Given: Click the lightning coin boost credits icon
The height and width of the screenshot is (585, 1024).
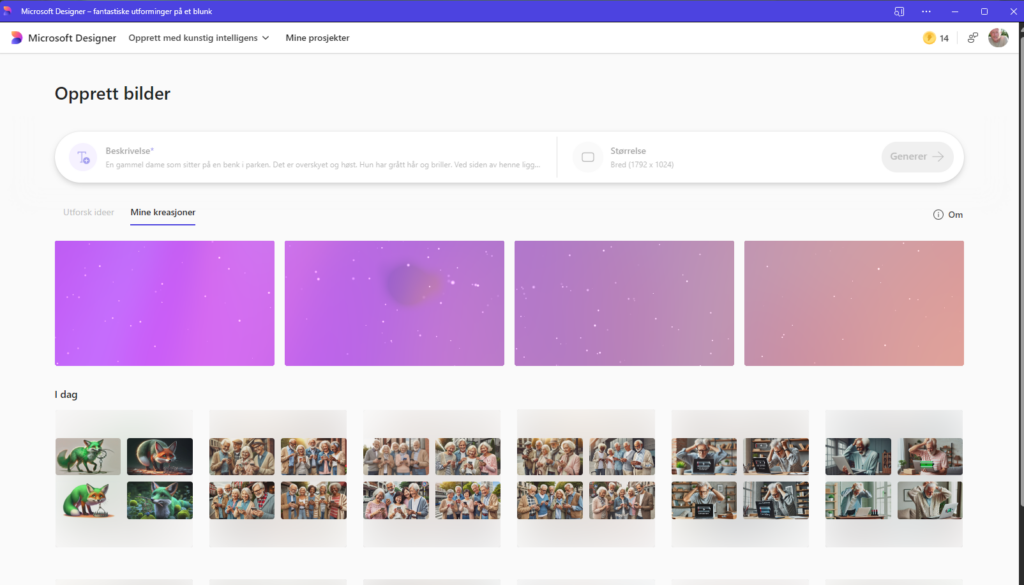Looking at the screenshot, I should [x=929, y=38].
